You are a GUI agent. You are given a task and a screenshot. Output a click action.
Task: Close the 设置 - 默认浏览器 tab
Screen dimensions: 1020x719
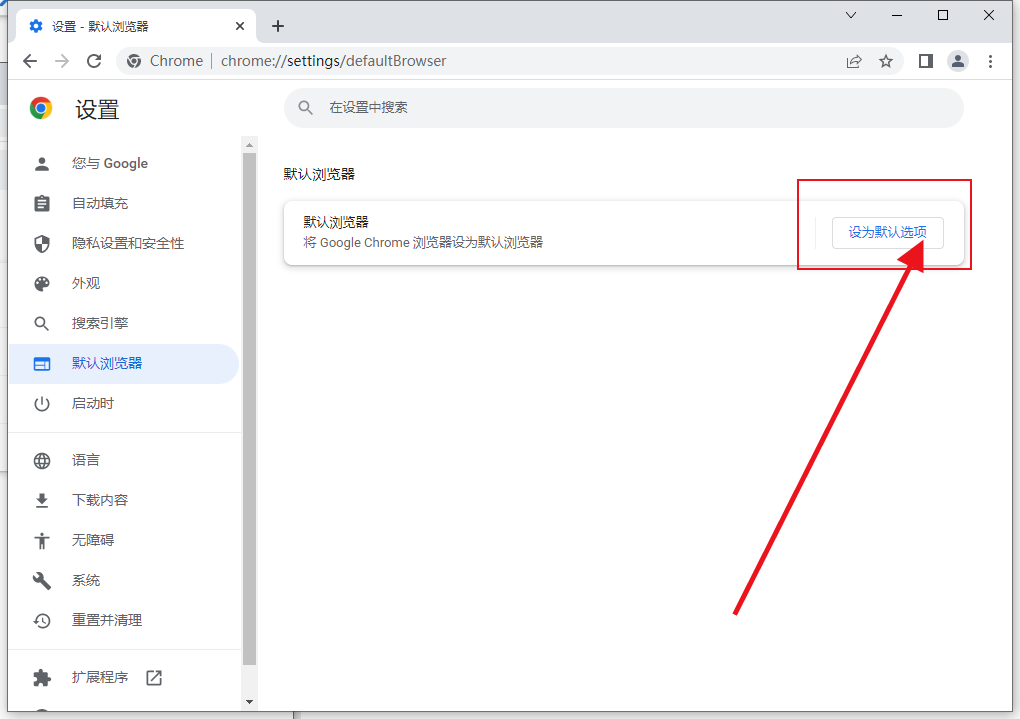[240, 26]
